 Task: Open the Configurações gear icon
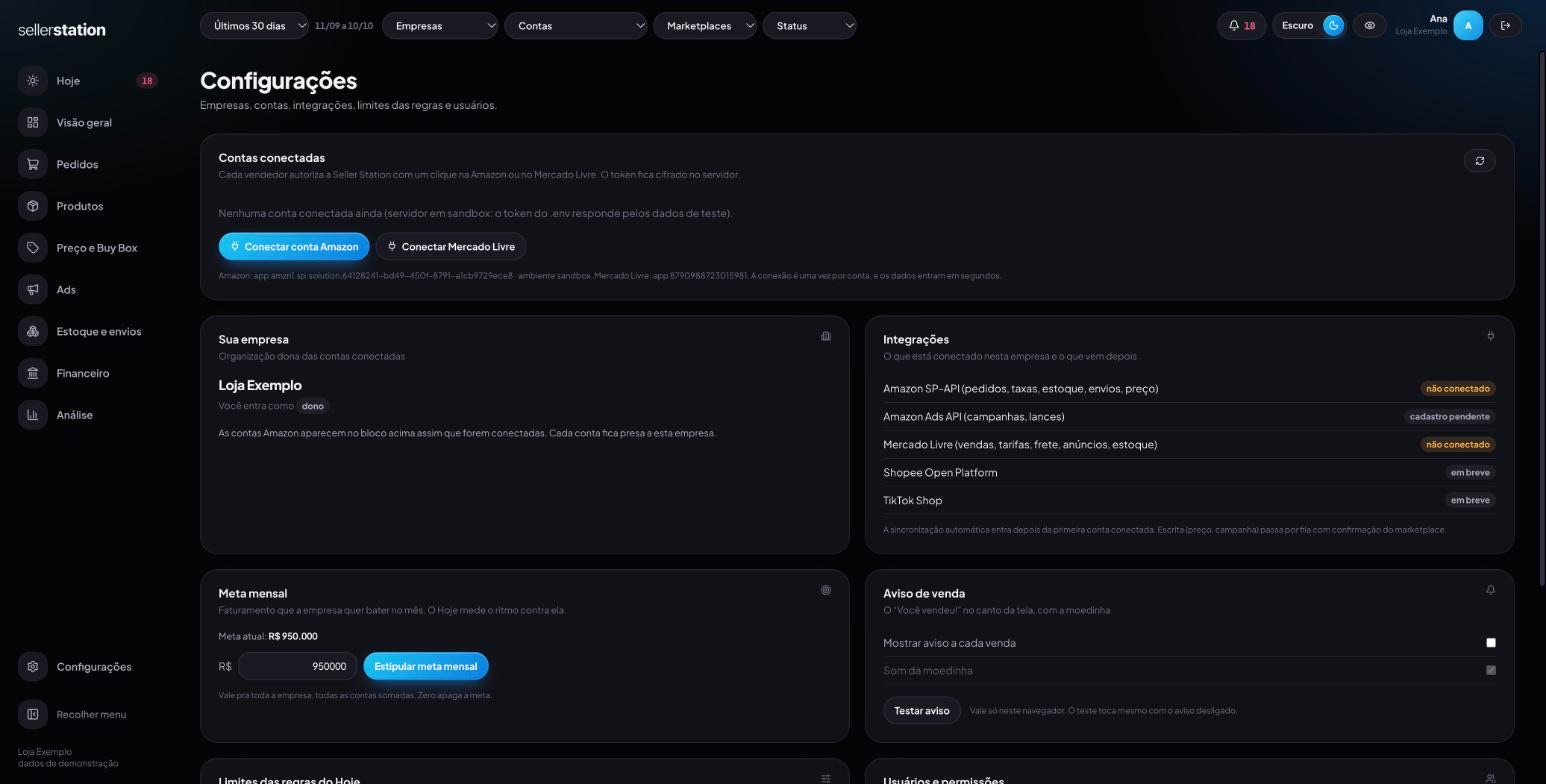(33, 667)
